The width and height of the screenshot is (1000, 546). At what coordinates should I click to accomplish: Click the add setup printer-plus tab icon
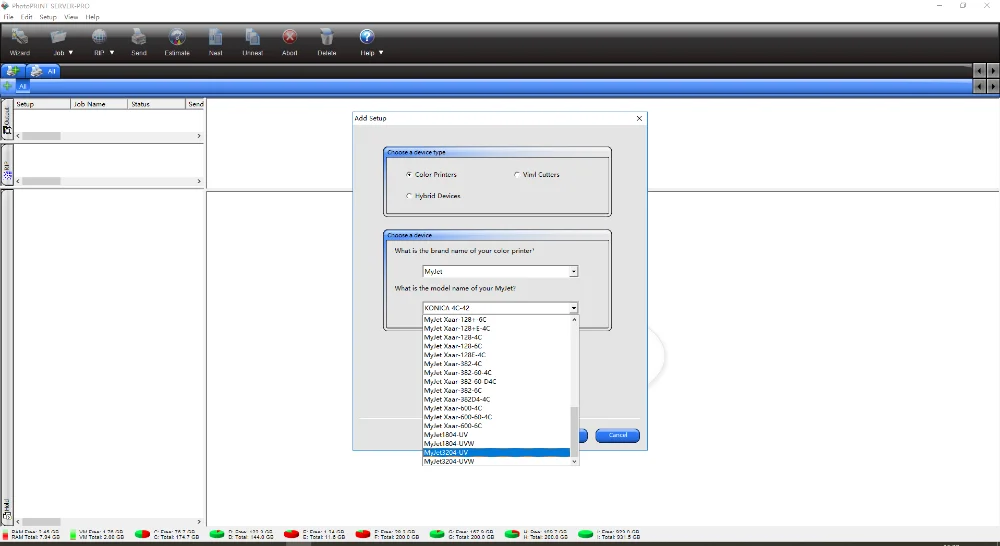12,71
